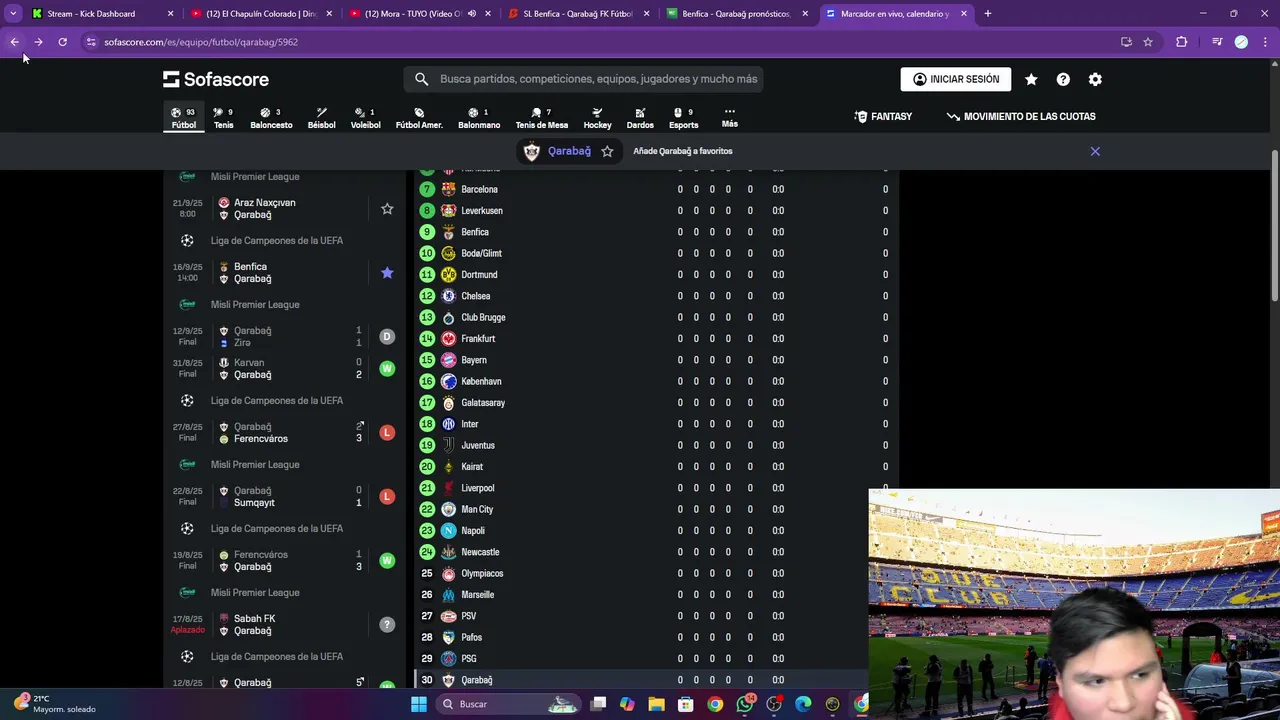This screenshot has height=720, width=1280.
Task: Open the tab search dropdown arrow
Action: pos(13,14)
